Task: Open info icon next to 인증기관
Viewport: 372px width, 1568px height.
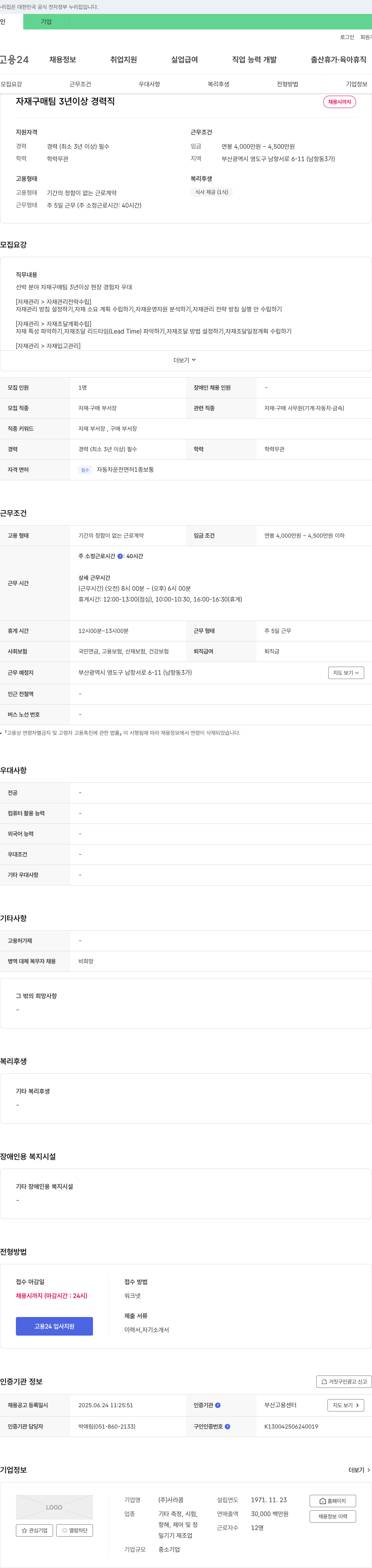Action: [x=218, y=1405]
